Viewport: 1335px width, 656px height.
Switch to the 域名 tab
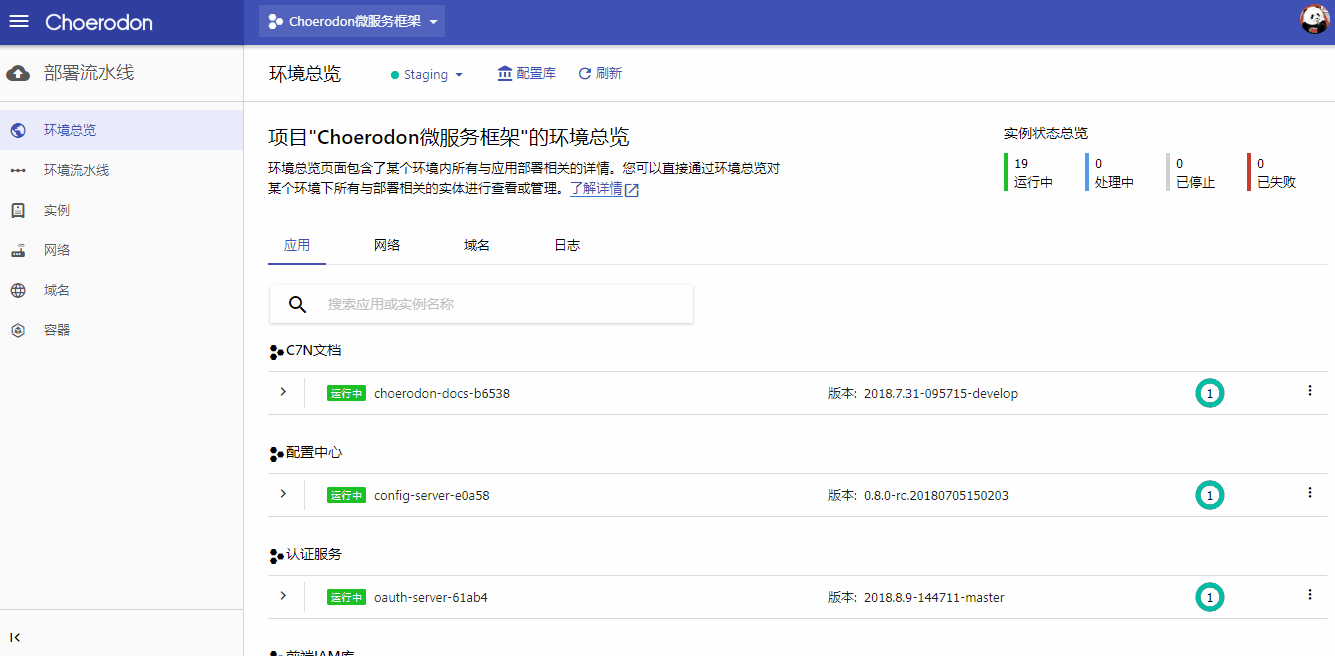tap(477, 245)
